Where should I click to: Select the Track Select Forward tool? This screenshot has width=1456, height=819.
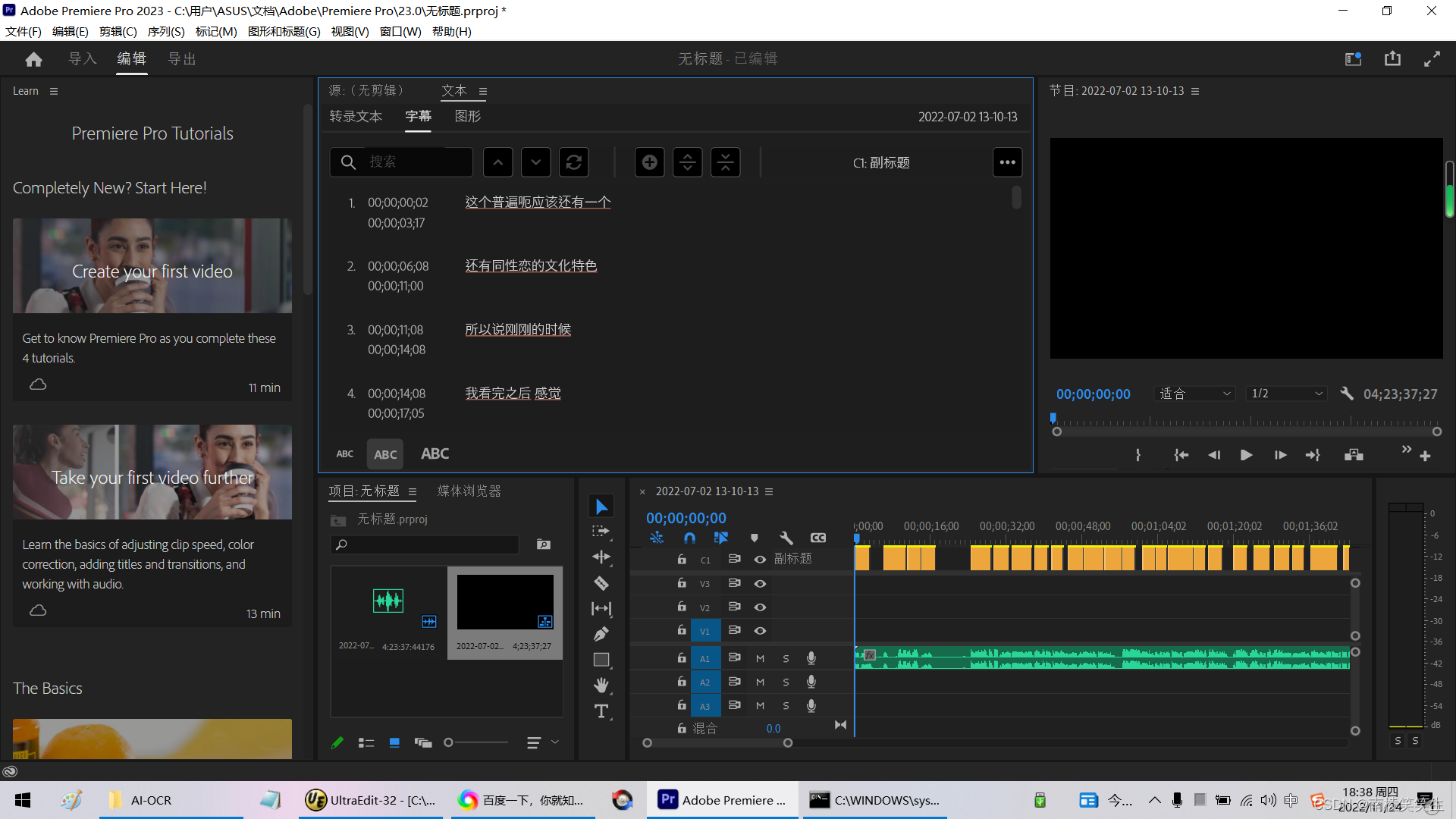601,532
